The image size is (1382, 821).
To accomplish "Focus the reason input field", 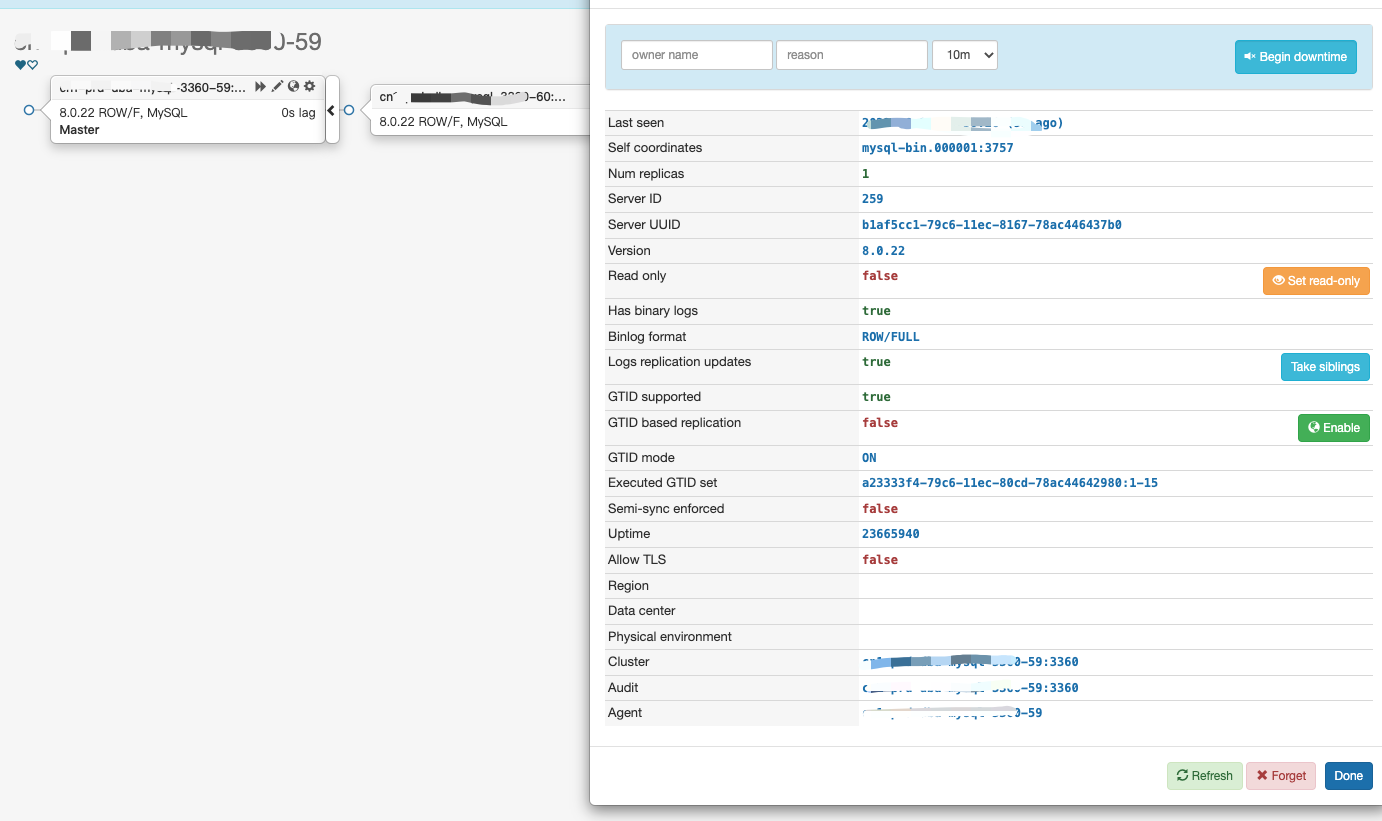I will click(852, 55).
